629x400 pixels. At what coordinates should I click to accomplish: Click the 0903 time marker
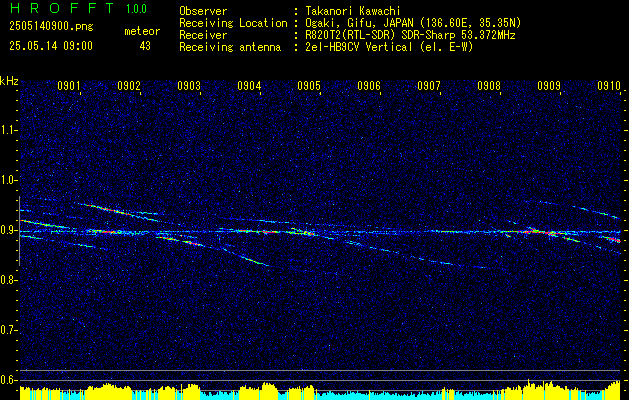(x=189, y=86)
